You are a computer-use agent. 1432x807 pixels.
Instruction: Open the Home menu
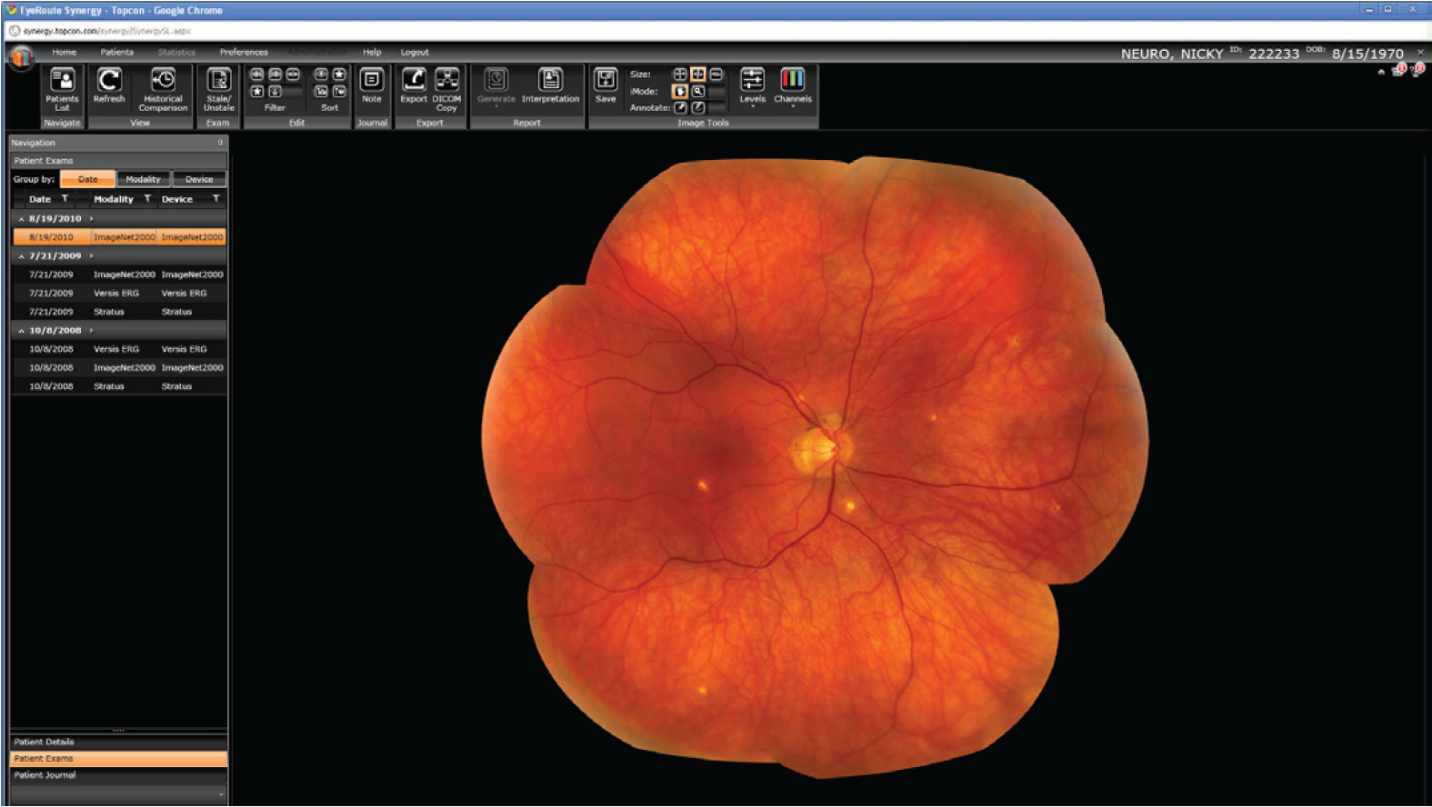pyautogui.click(x=64, y=52)
